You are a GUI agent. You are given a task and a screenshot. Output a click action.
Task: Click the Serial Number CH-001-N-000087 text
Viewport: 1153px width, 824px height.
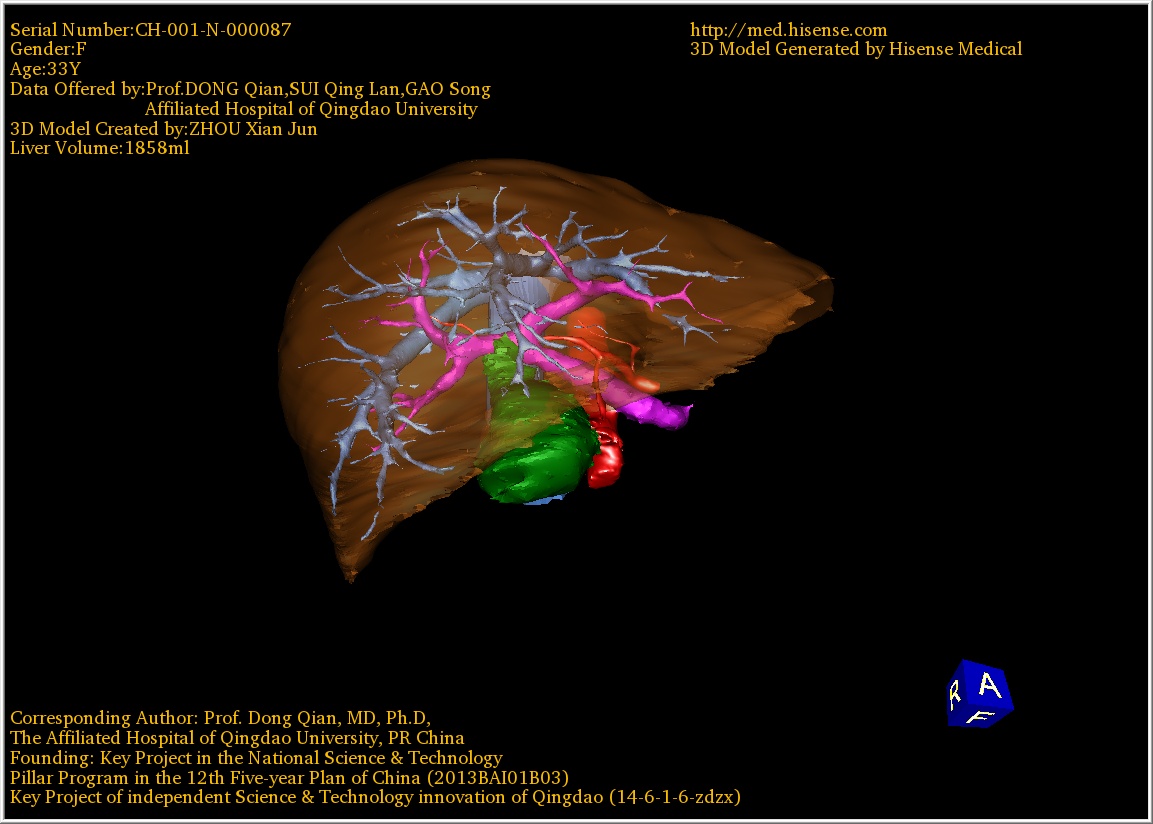point(151,29)
